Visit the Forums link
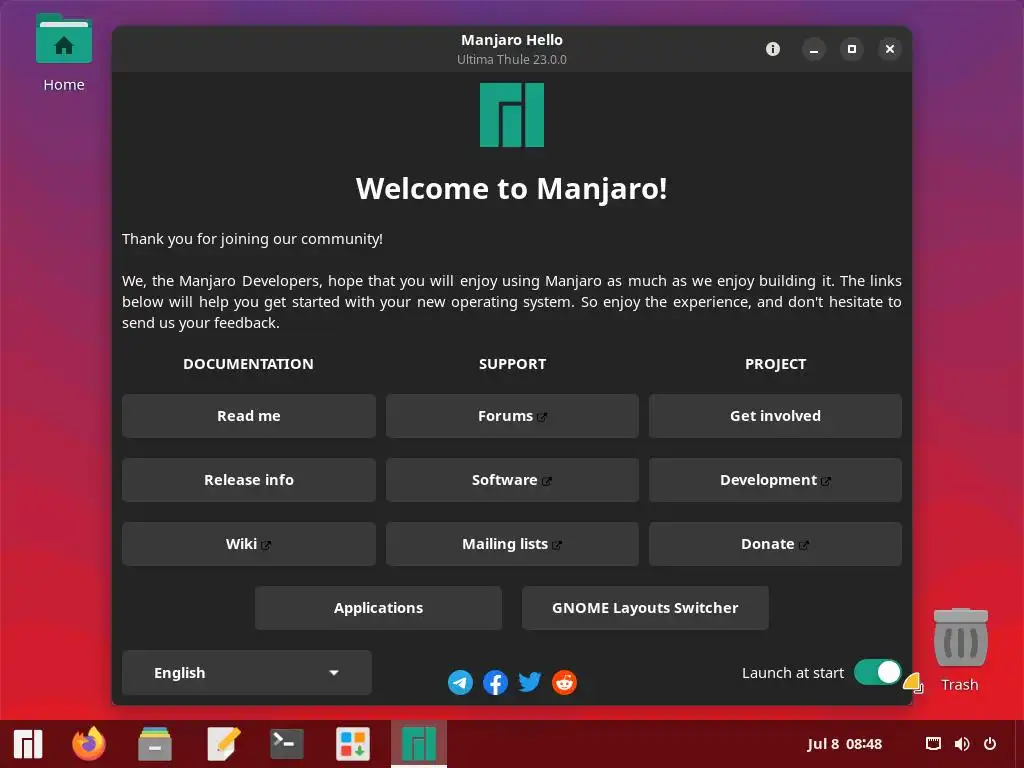 512,416
